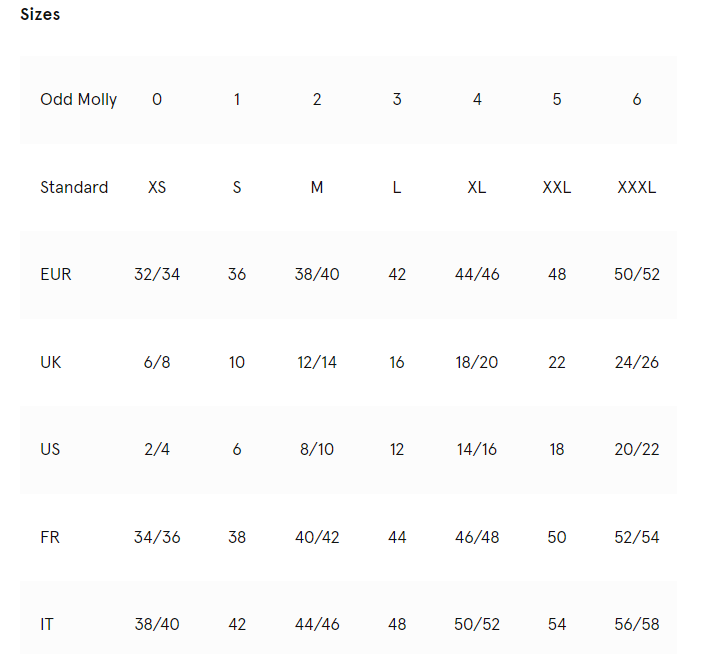705x654 pixels.
Task: Click US size 14/16 cell
Action: pyautogui.click(x=477, y=449)
